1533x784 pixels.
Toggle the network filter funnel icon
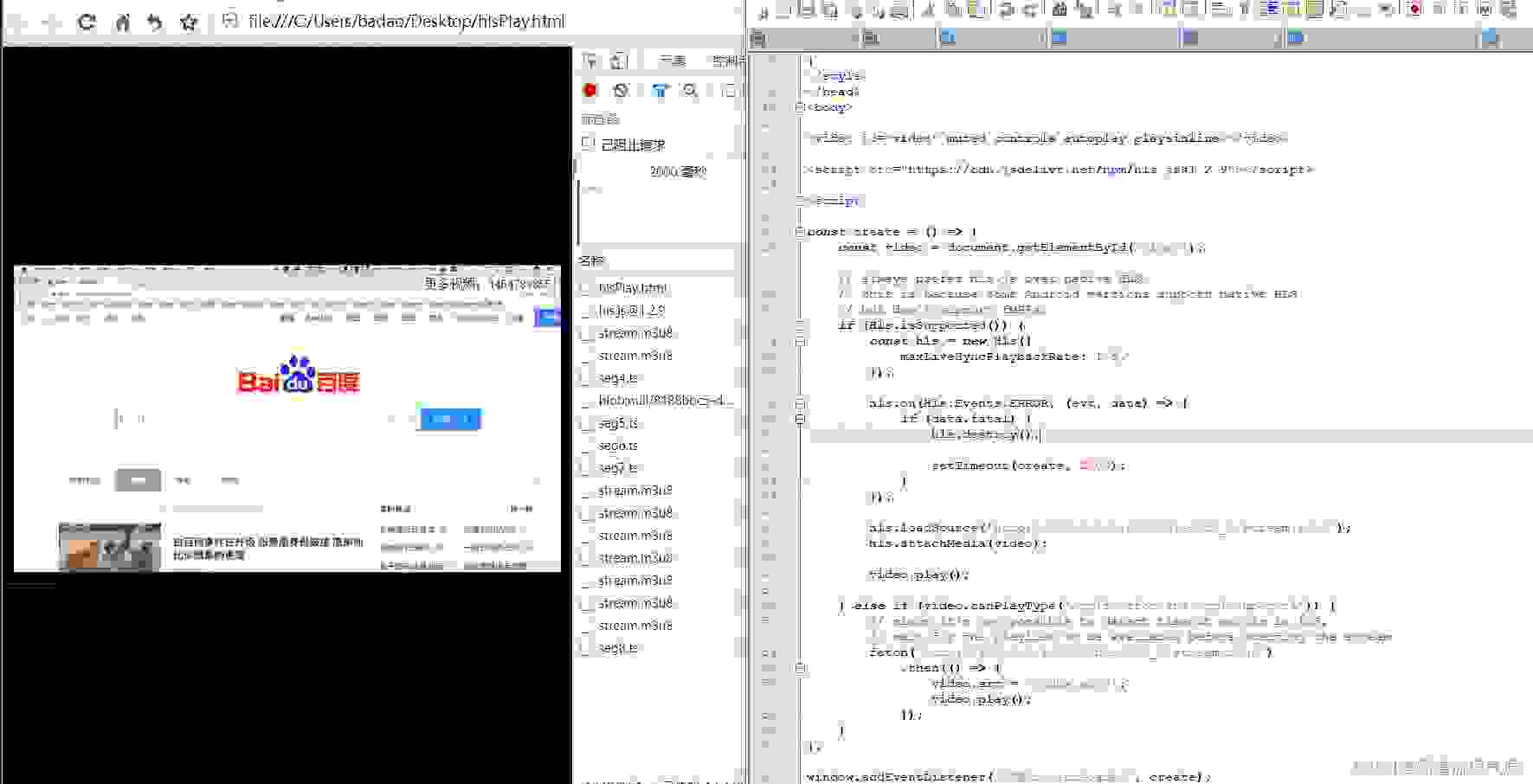(x=660, y=90)
